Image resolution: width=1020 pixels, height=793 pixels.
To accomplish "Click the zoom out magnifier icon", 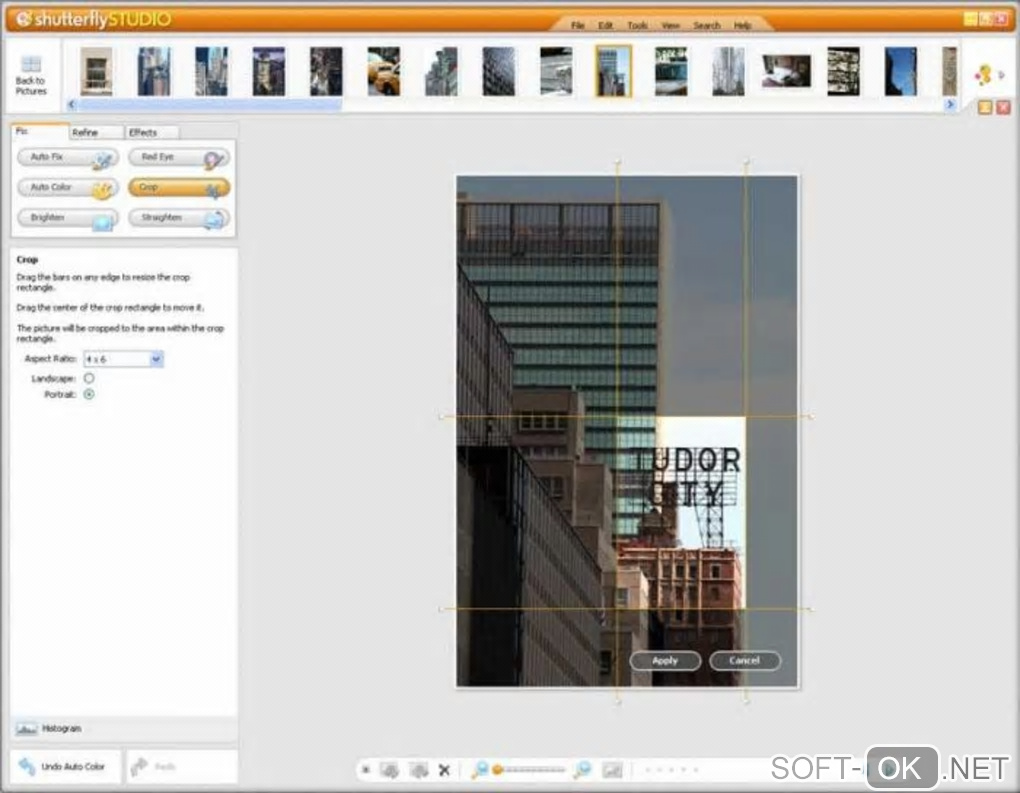I will (x=479, y=770).
